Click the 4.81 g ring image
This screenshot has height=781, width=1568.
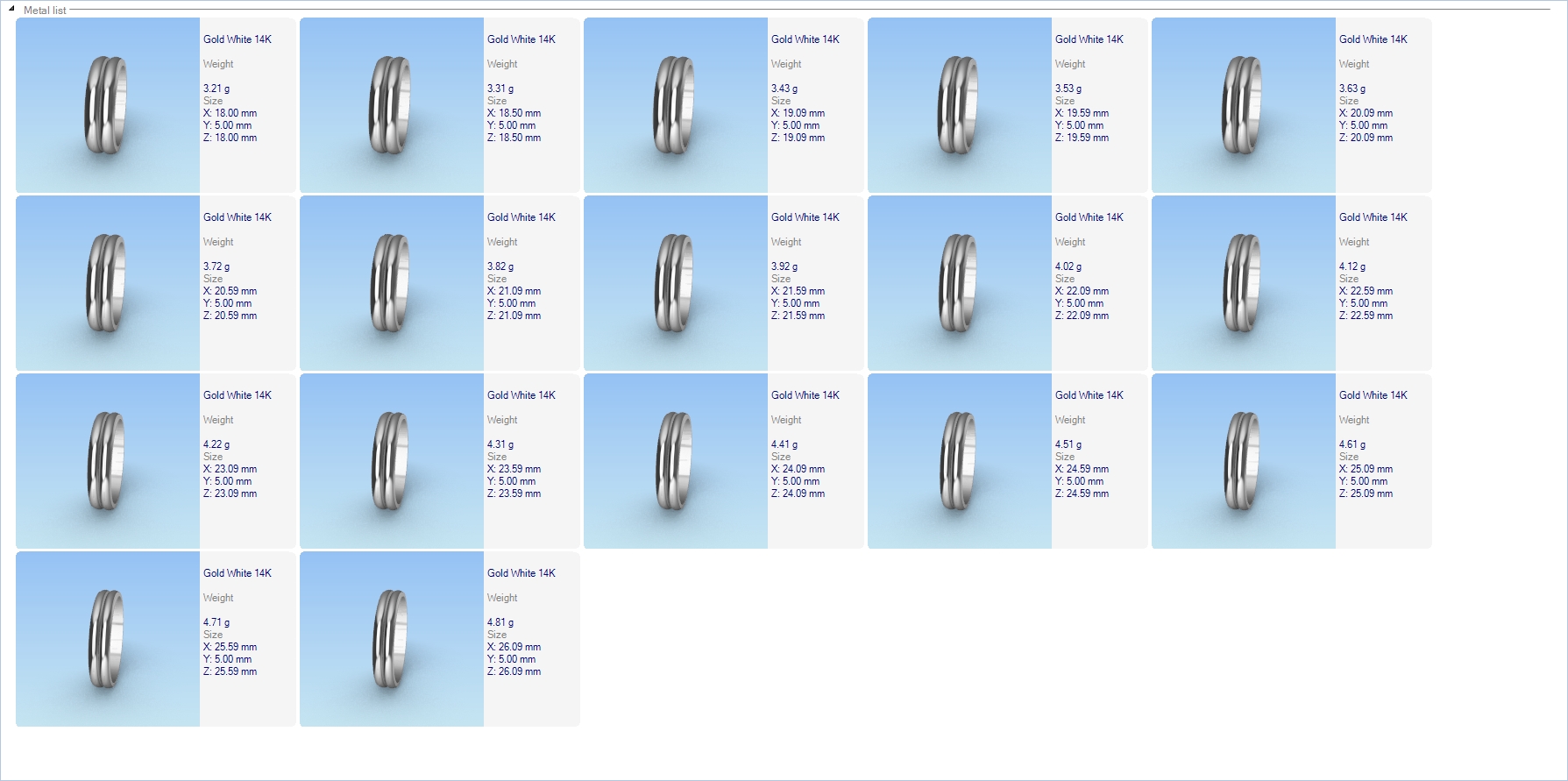click(x=392, y=639)
